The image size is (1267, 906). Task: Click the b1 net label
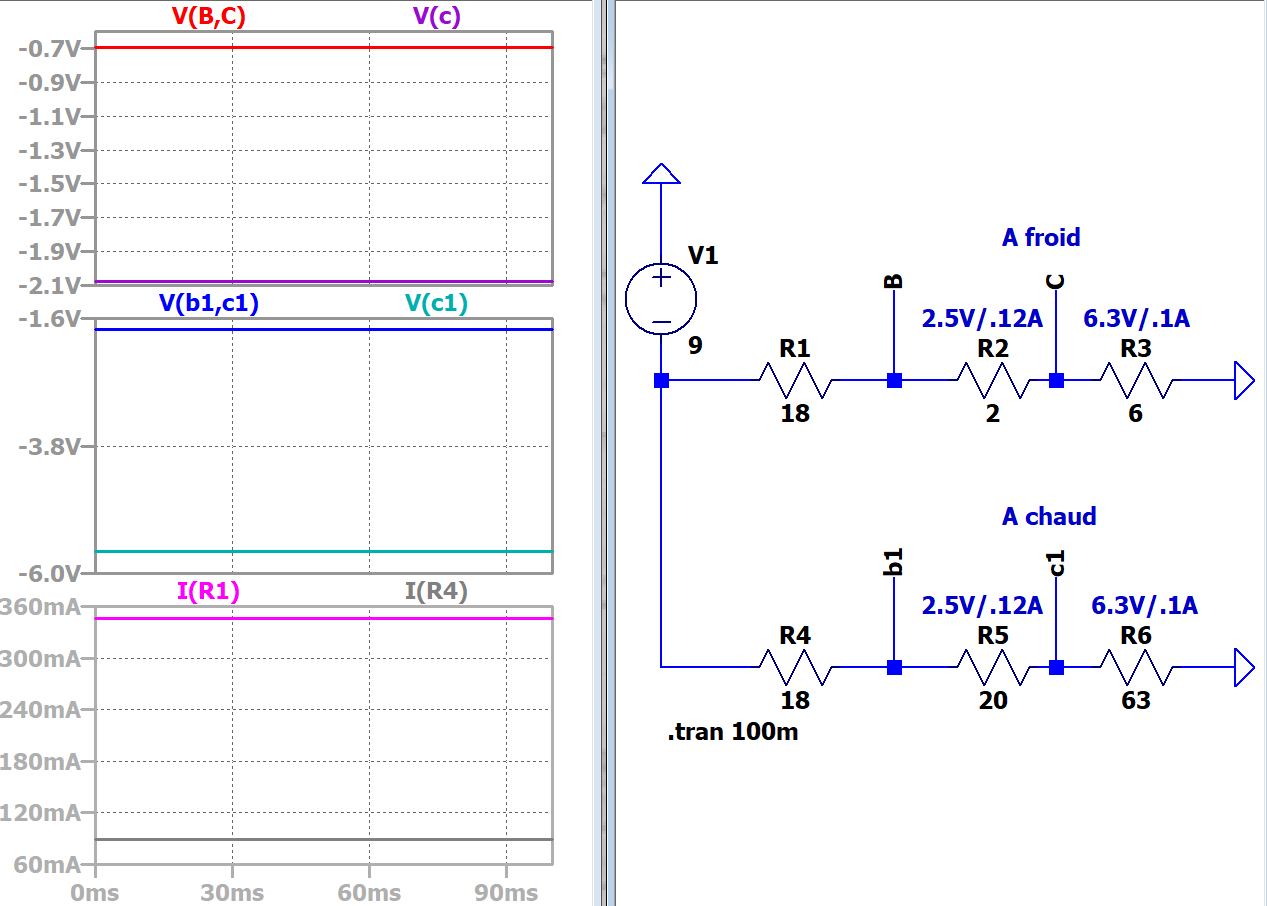(x=894, y=561)
